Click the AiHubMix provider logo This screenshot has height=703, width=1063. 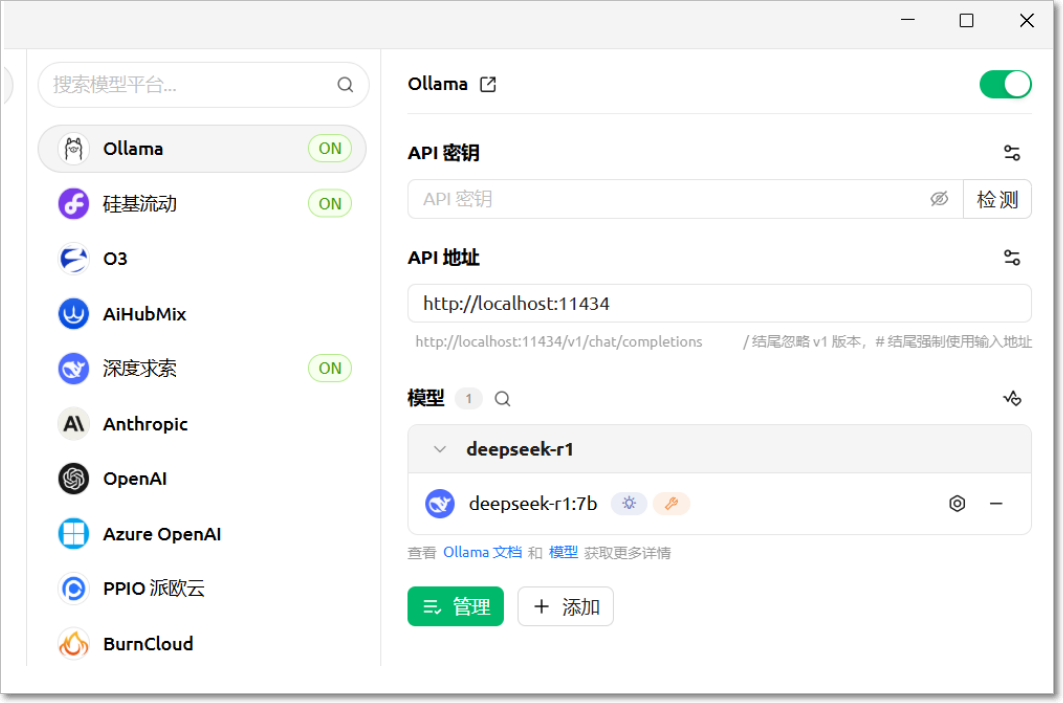pos(73,314)
